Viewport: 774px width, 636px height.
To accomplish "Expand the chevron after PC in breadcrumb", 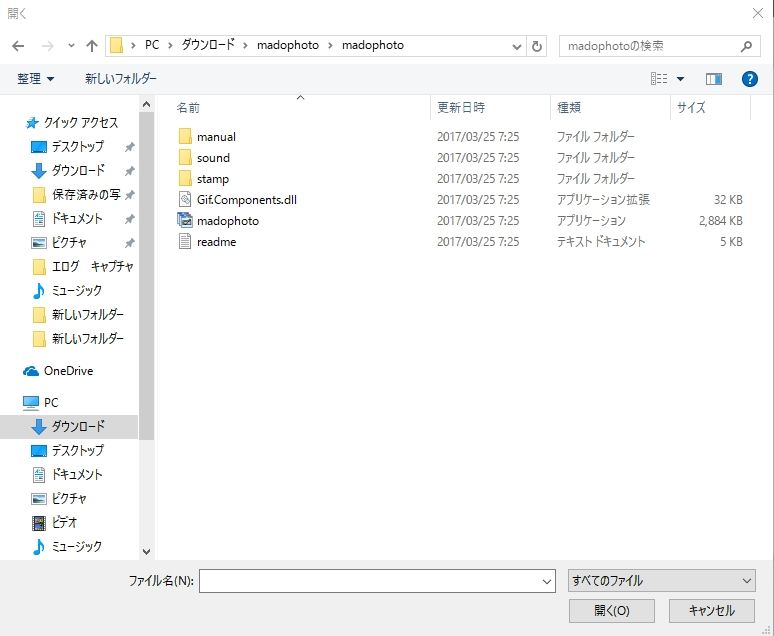I will [170, 46].
